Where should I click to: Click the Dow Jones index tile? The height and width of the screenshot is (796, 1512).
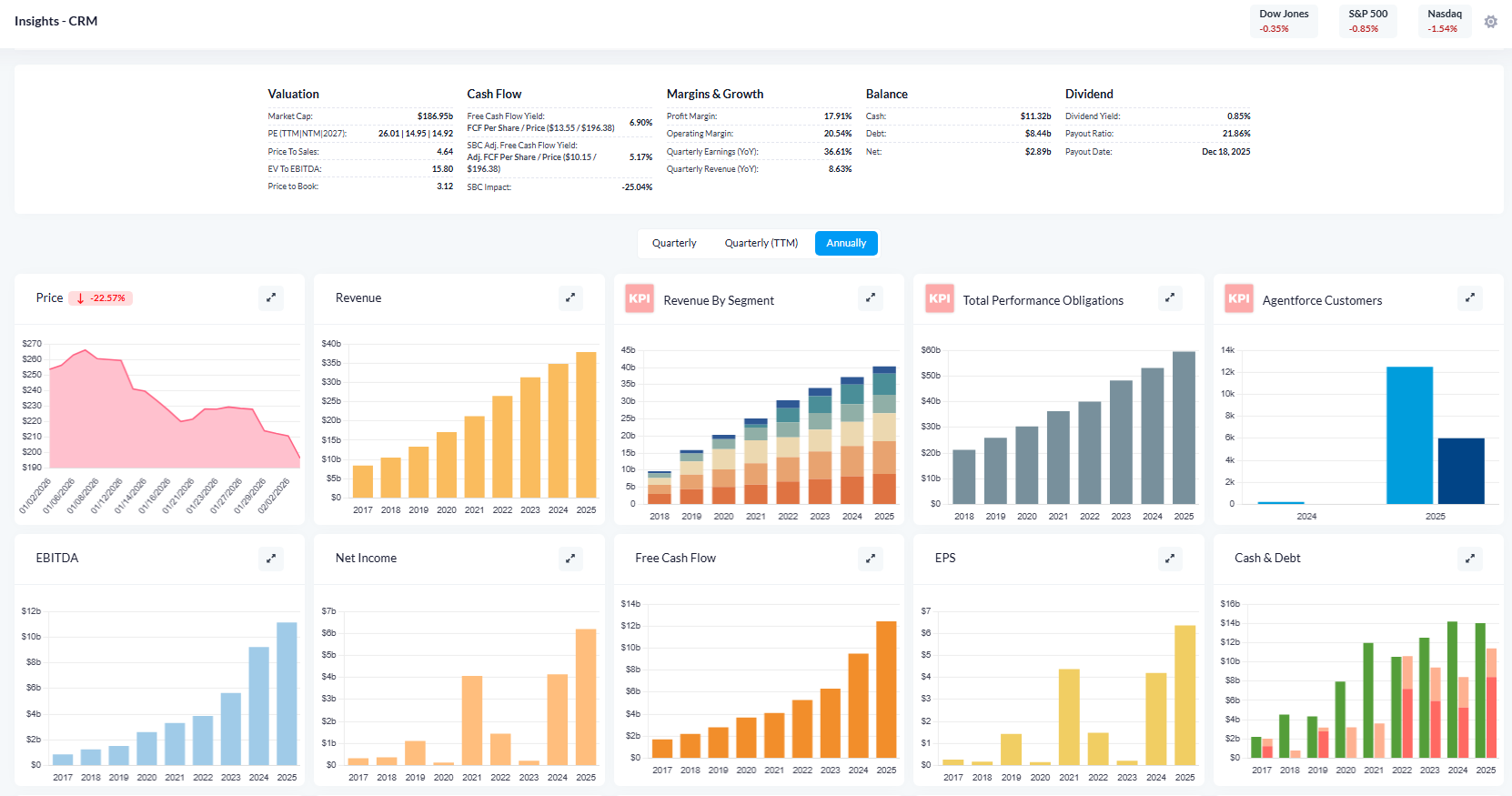[1284, 21]
